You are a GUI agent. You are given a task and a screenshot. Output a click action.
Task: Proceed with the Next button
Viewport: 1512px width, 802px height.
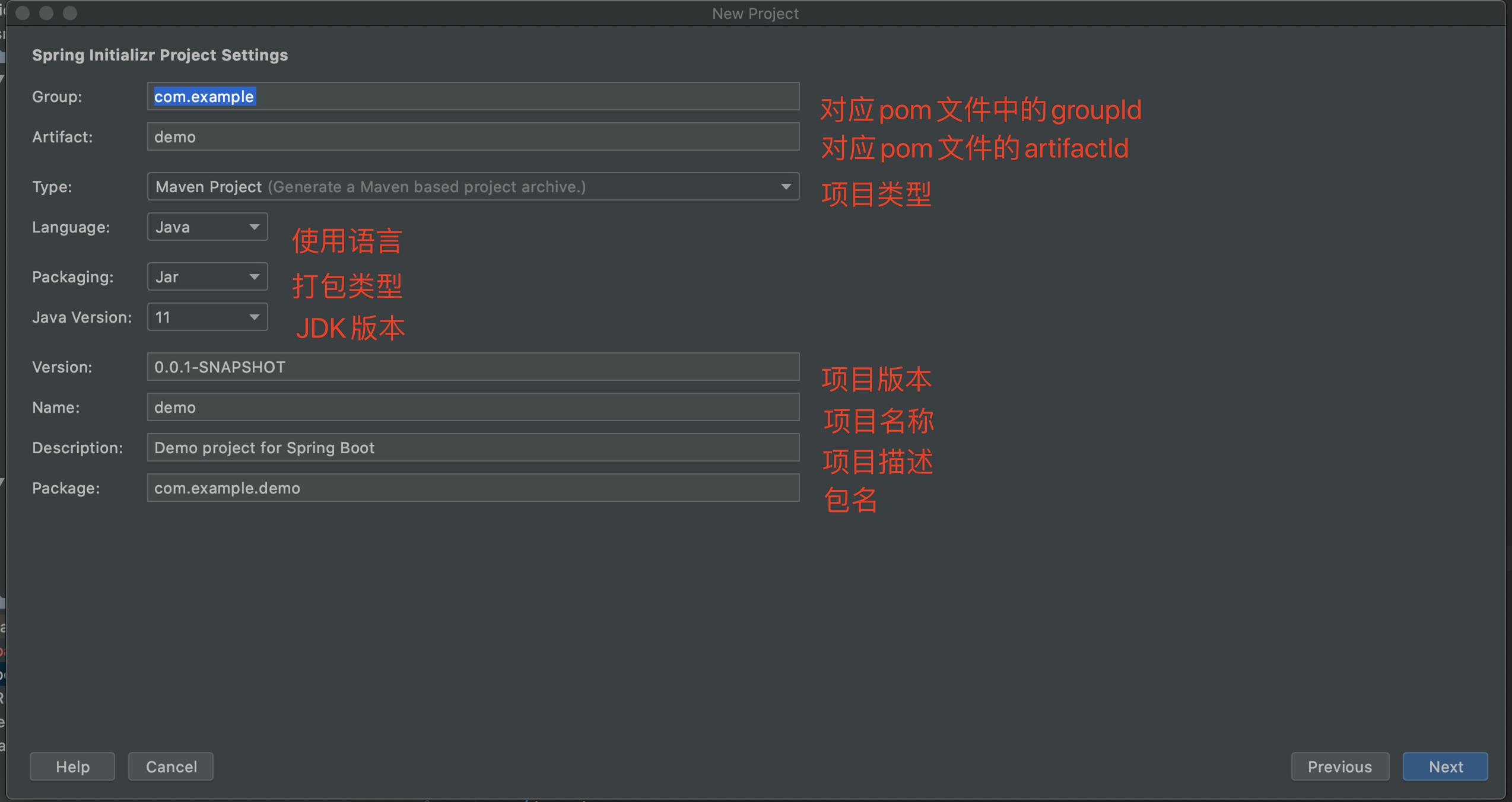pos(1444,766)
